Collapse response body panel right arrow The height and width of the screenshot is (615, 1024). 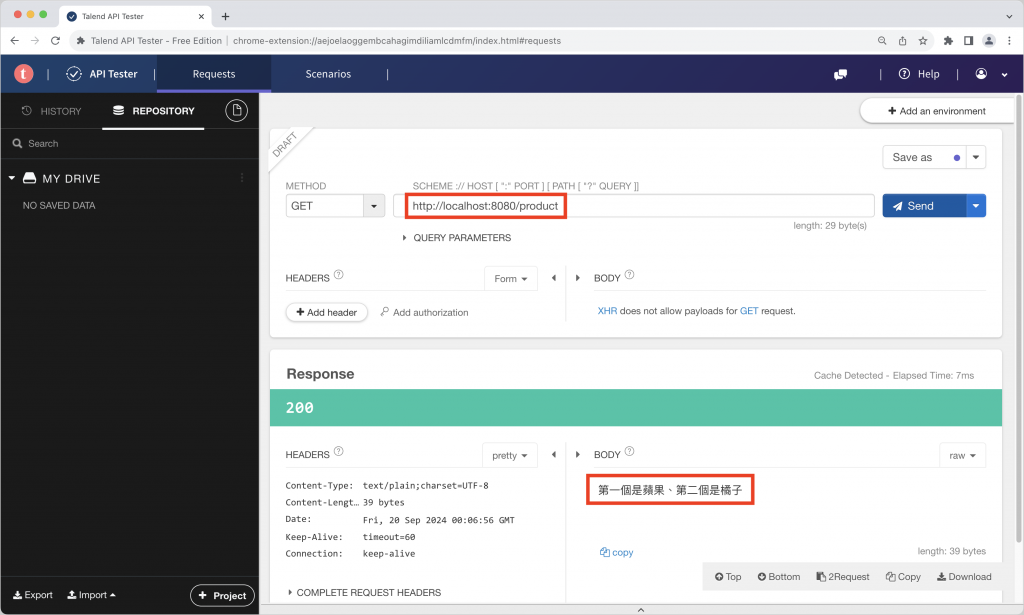[x=577, y=454]
